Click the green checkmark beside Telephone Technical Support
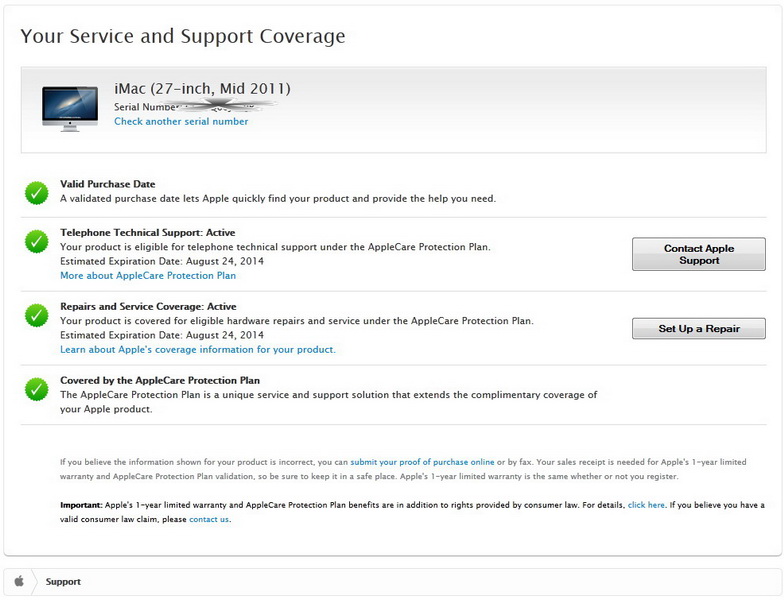This screenshot has width=784, height=600. (x=37, y=241)
